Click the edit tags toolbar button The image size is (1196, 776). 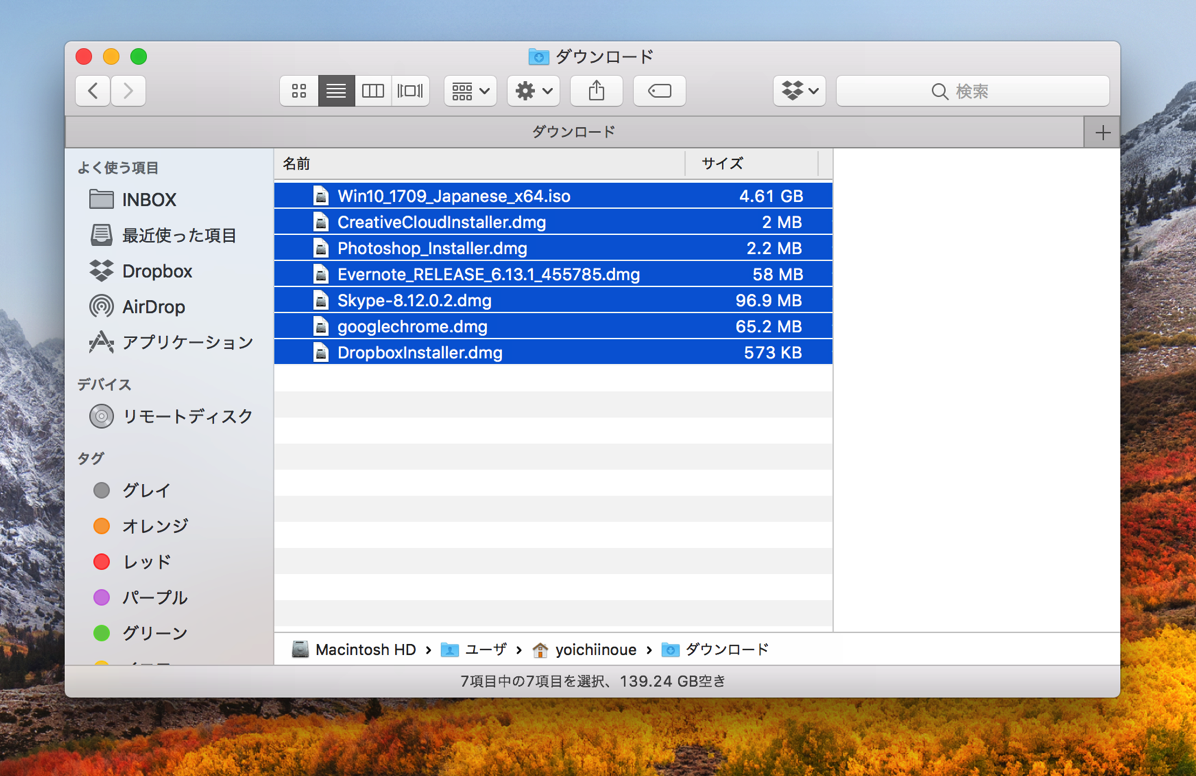660,91
